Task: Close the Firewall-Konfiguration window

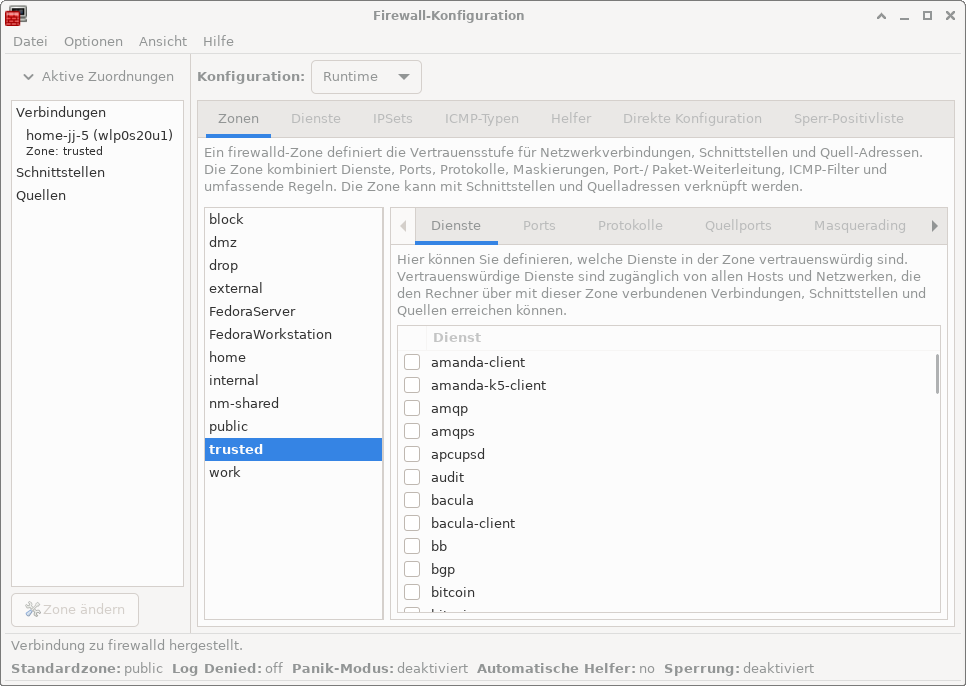Action: coord(950,15)
